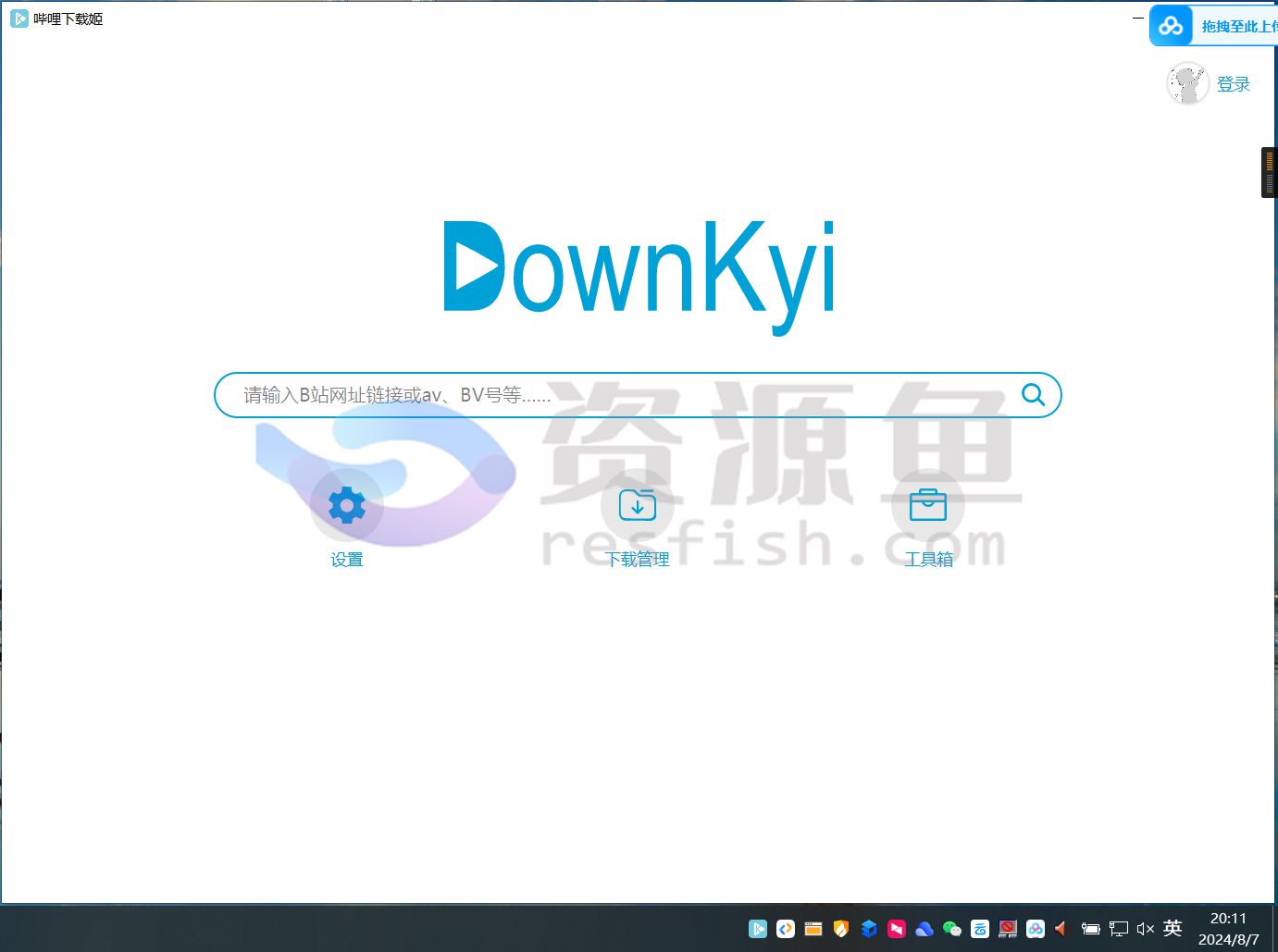Image resolution: width=1278 pixels, height=952 pixels.
Task: Click the magnifier search icon
Action: pyautogui.click(x=1033, y=395)
